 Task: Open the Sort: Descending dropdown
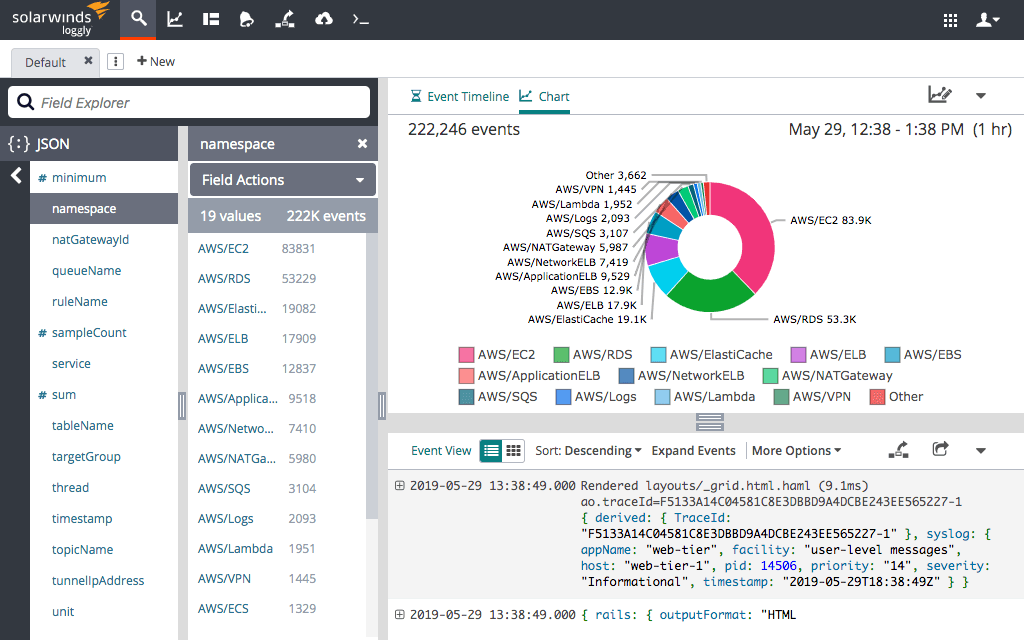pyautogui.click(x=588, y=451)
